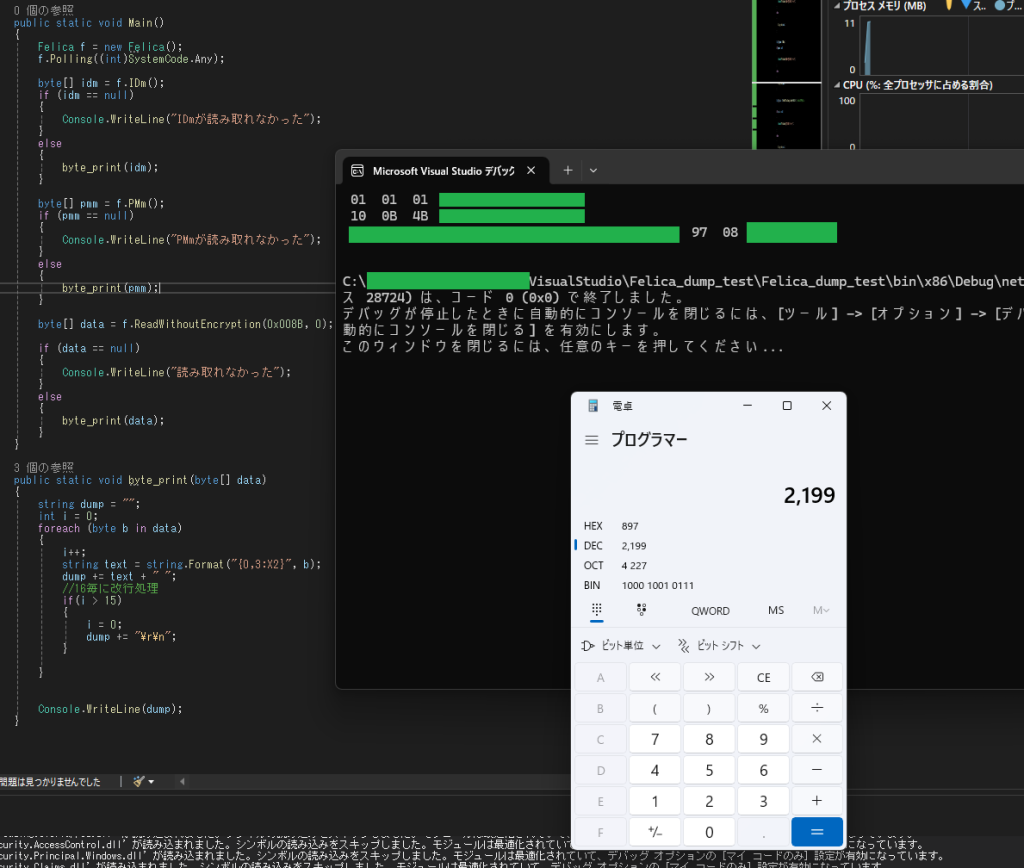Screen dimensions: 1024x868
Task: Expand the ビット シフト bit shift dropdown
Action: pos(719,646)
